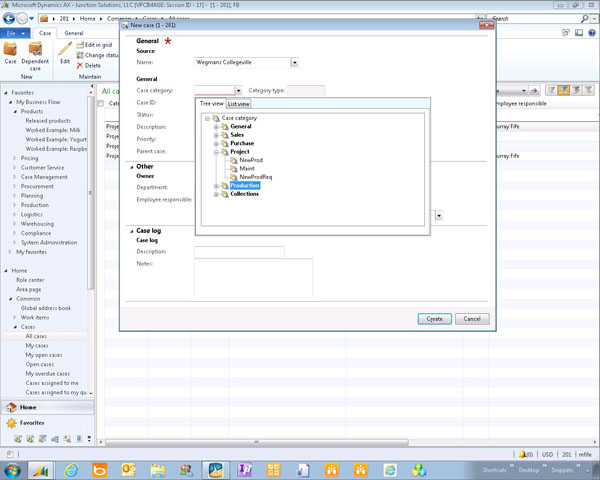Collapse the Project tree node

click(216, 152)
